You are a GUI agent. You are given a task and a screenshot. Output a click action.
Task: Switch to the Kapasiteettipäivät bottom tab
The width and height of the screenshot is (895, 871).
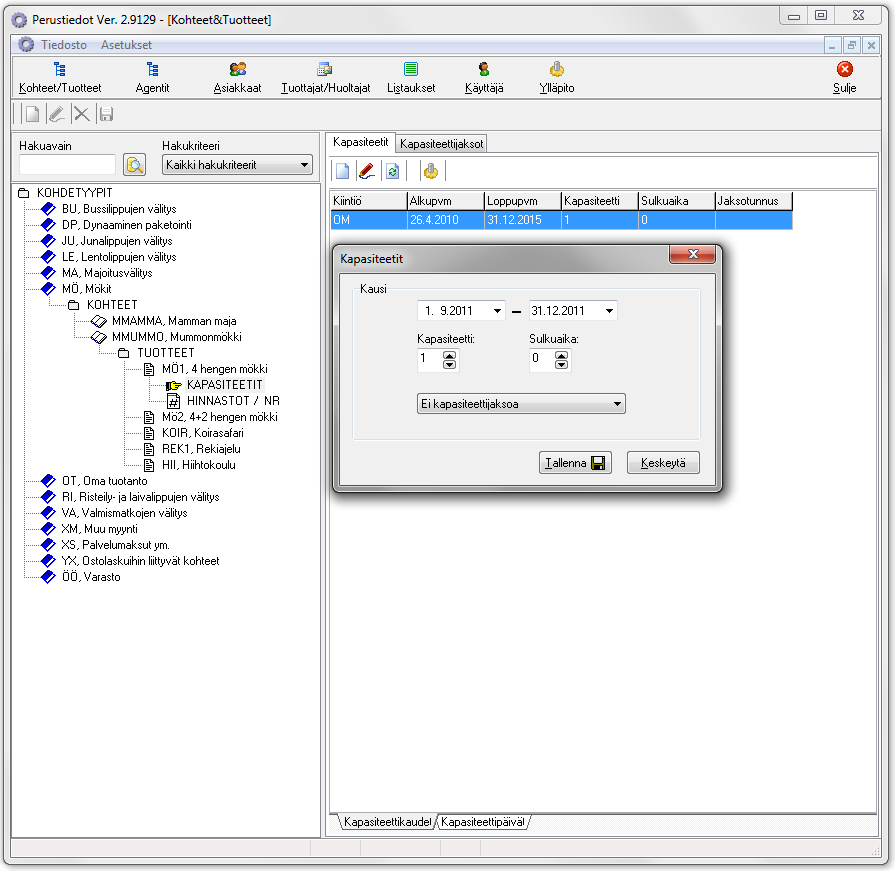pos(483,822)
